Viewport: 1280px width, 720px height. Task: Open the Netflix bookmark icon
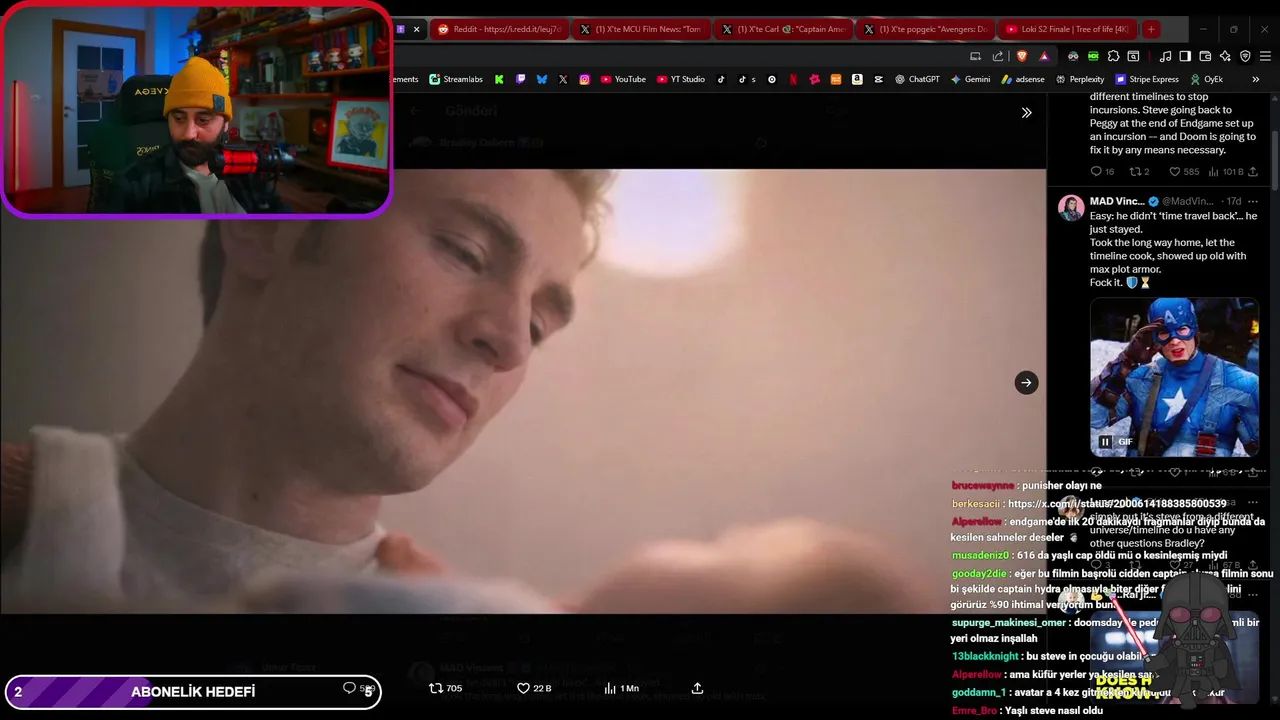tap(793, 79)
